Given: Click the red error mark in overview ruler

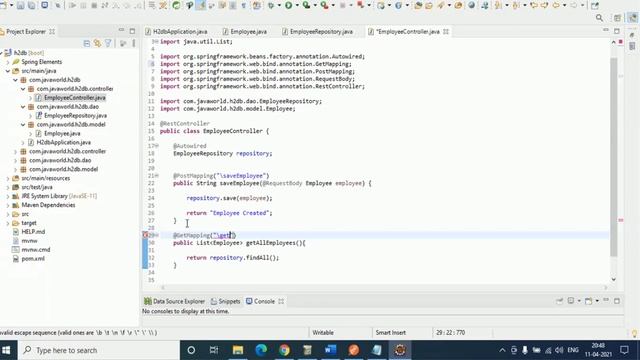Looking at the screenshot, I should [621, 220].
